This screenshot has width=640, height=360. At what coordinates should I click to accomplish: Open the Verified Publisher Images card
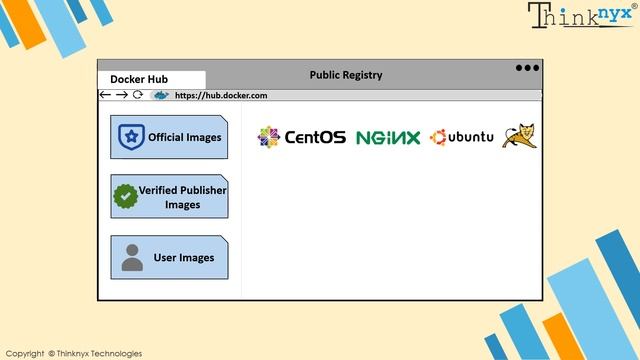(169, 196)
